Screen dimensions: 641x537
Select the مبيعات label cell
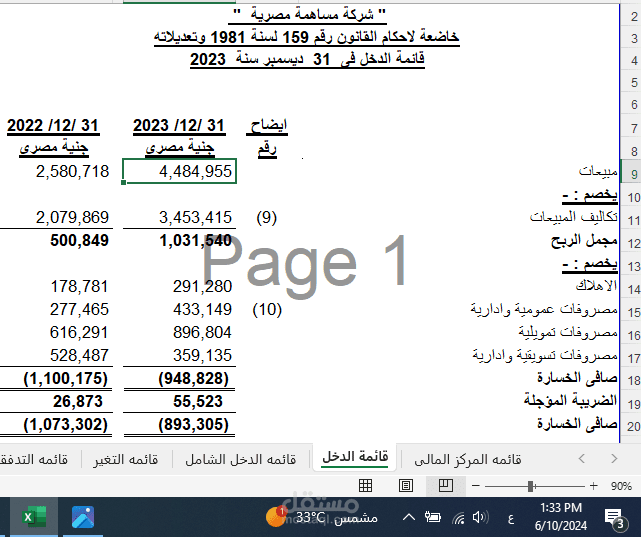(598, 171)
